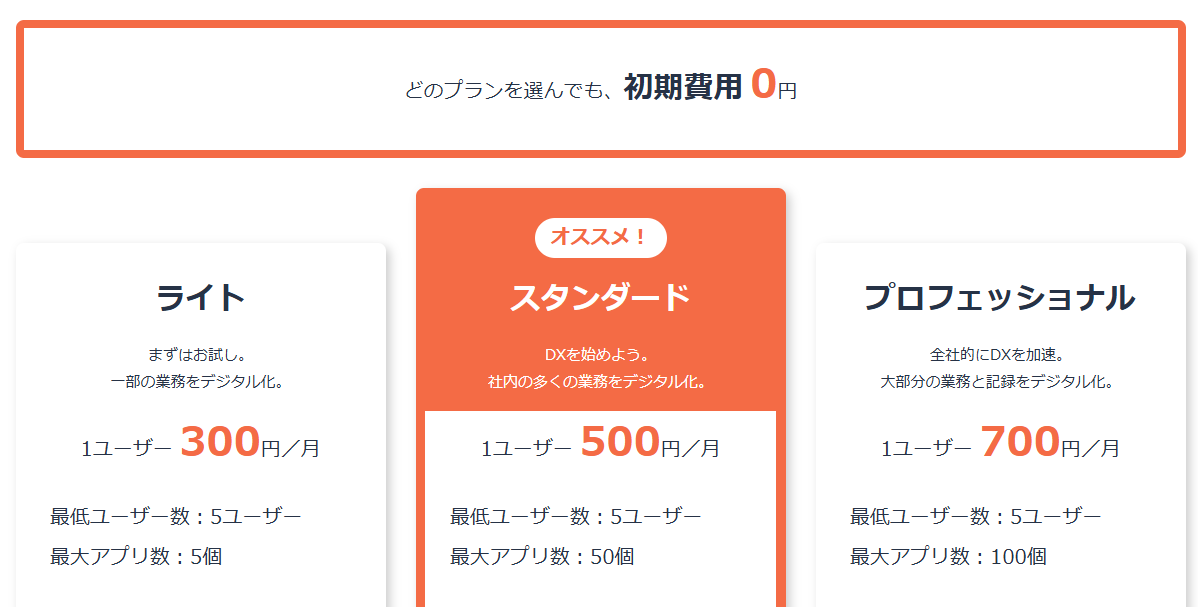Click 最低ユーザー数 line in the プロフェッショナル card

976,517
